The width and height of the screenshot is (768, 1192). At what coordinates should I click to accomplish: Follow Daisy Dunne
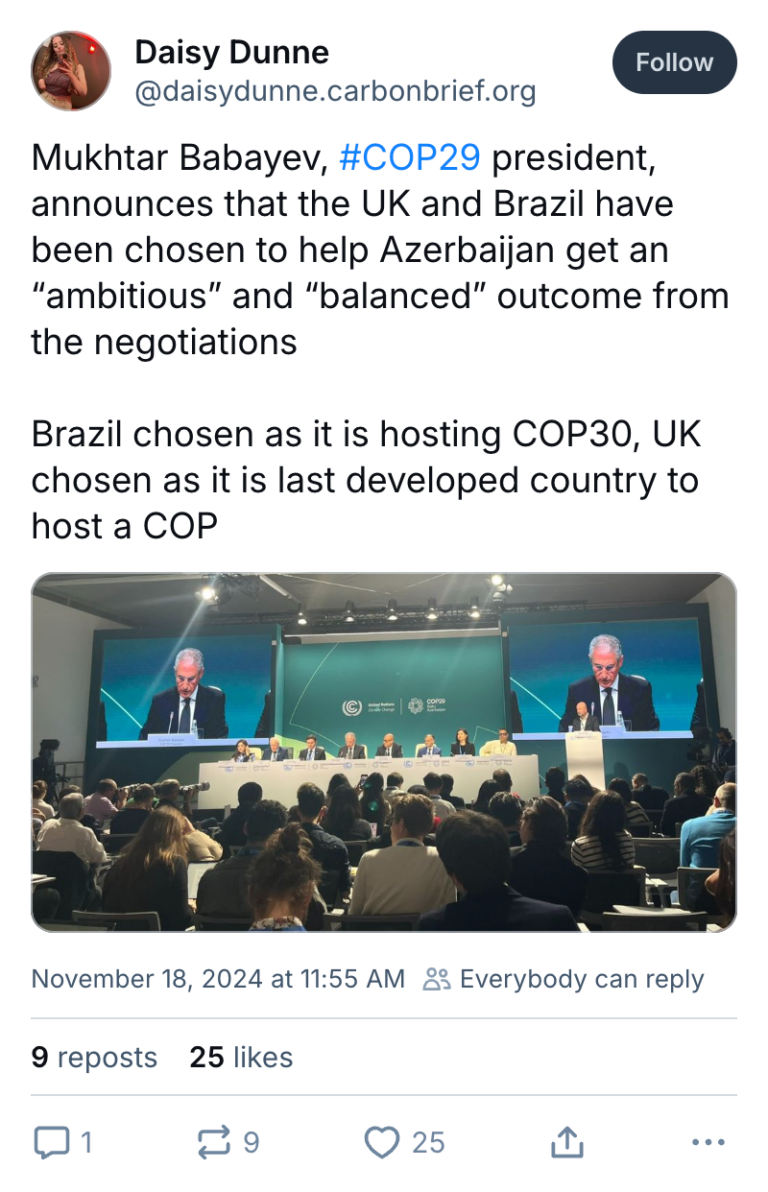pos(674,62)
